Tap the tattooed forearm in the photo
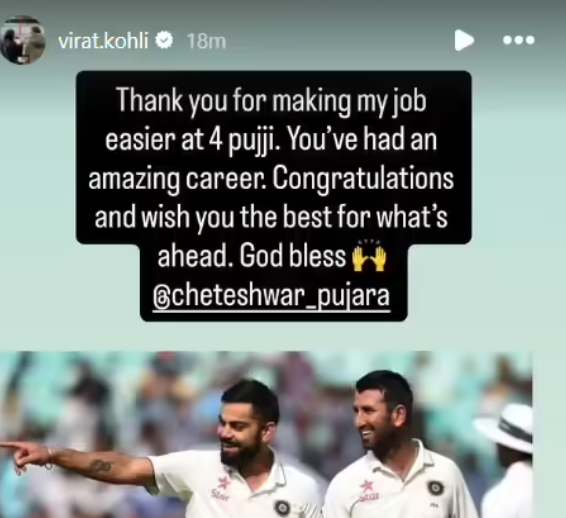The image size is (566, 518). tap(103, 466)
